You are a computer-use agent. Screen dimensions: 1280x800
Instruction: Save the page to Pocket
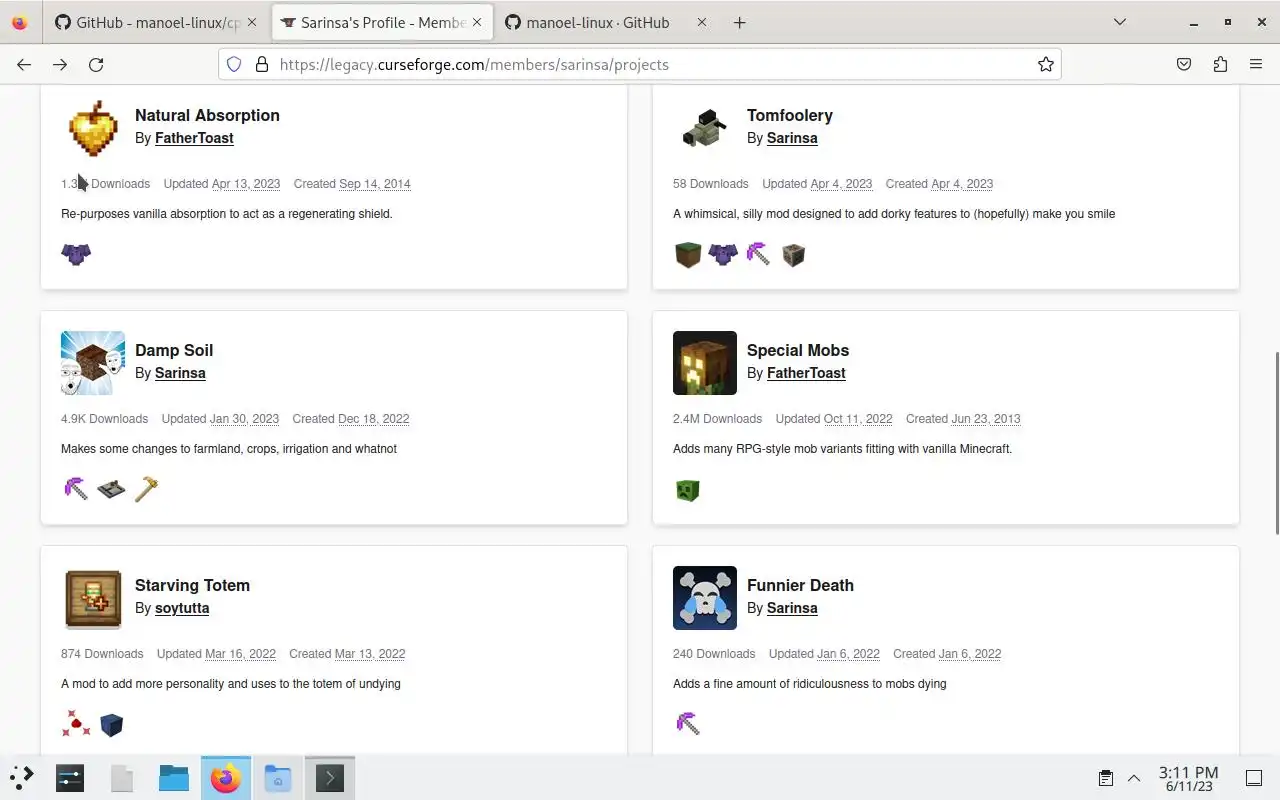point(1184,64)
